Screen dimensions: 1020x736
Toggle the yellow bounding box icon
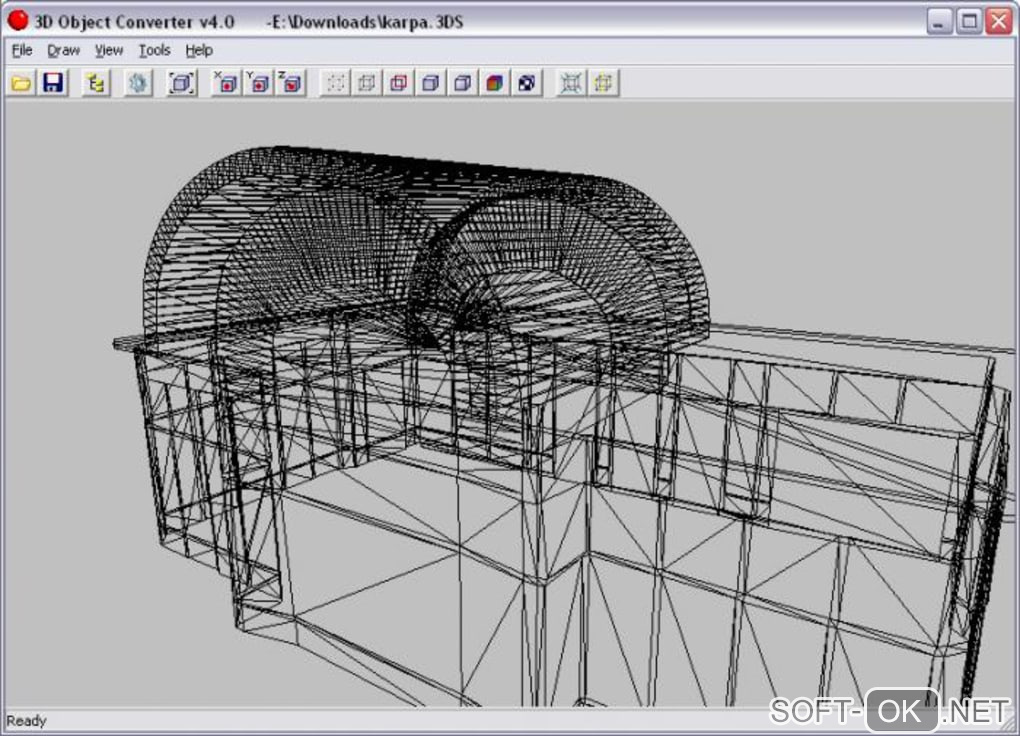[x=602, y=83]
